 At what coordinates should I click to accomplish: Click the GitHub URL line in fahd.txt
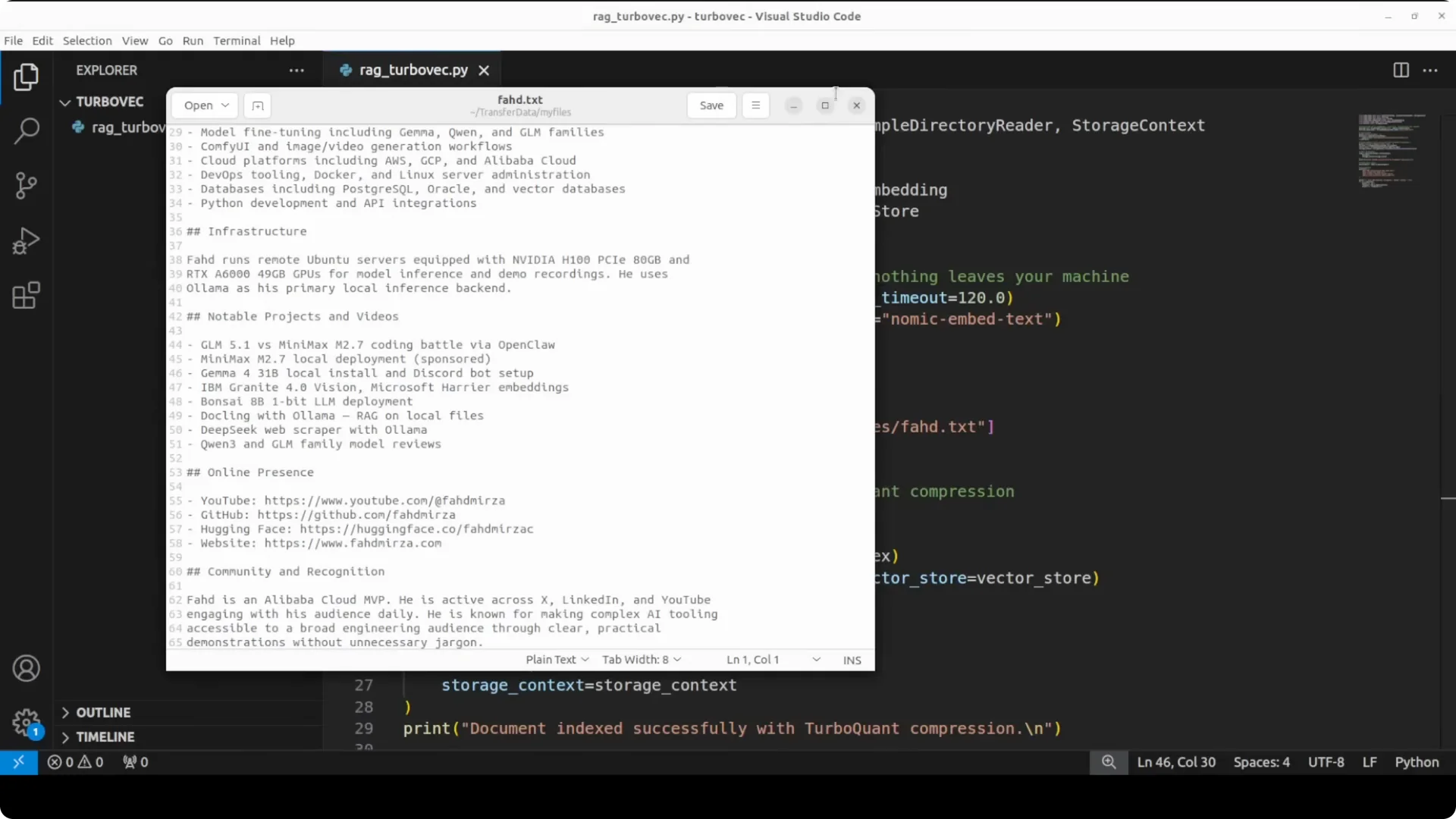[322, 515]
